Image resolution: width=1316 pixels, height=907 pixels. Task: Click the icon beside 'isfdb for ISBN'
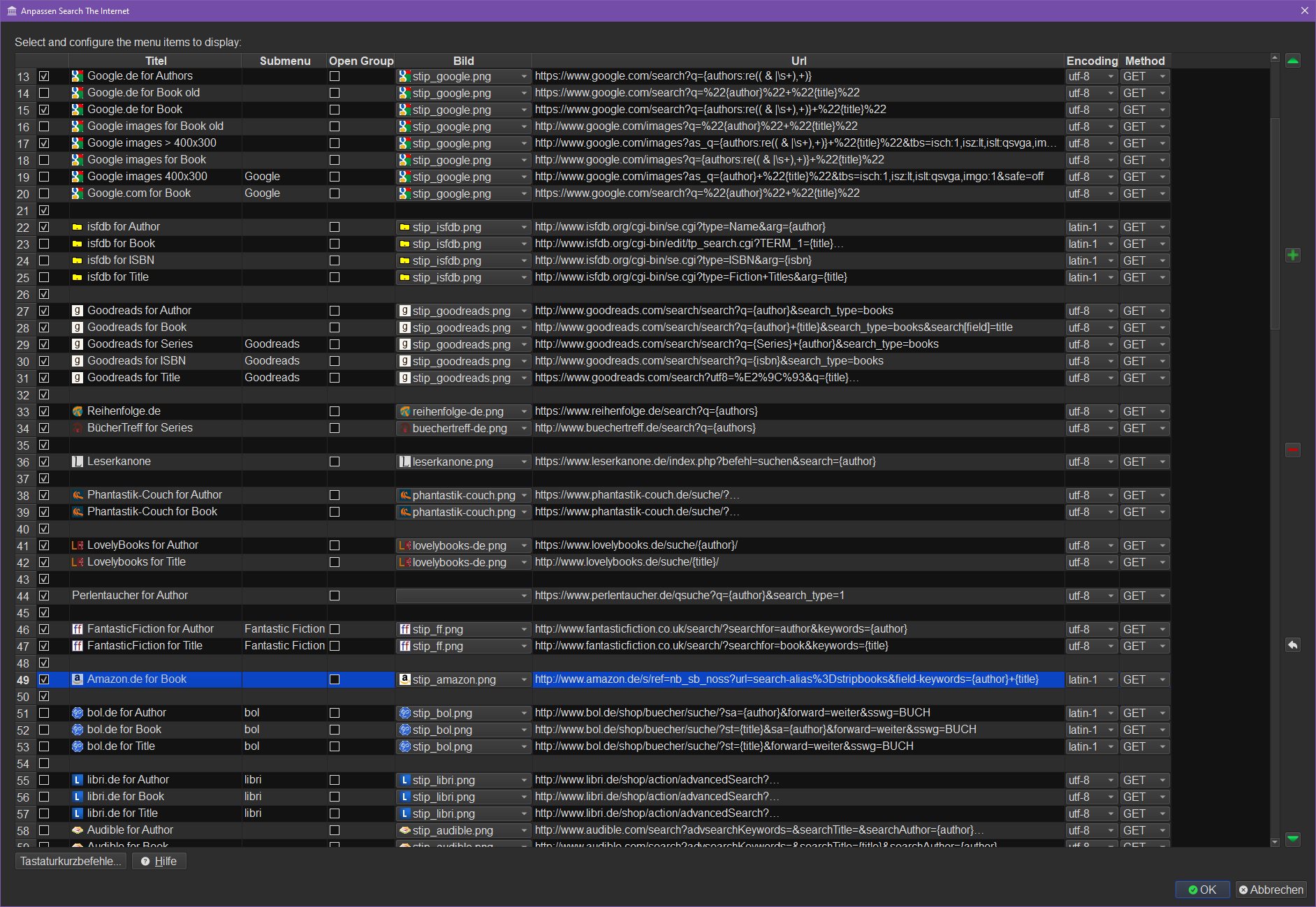[78, 260]
